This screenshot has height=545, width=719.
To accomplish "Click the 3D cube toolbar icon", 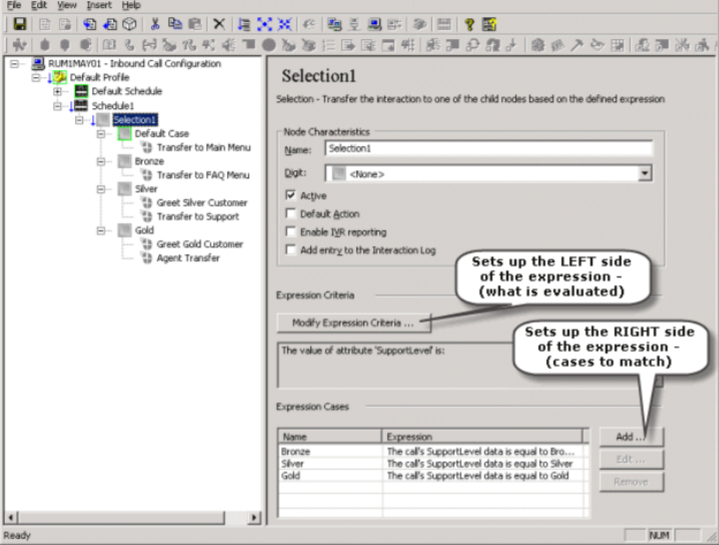I will pos(130,23).
